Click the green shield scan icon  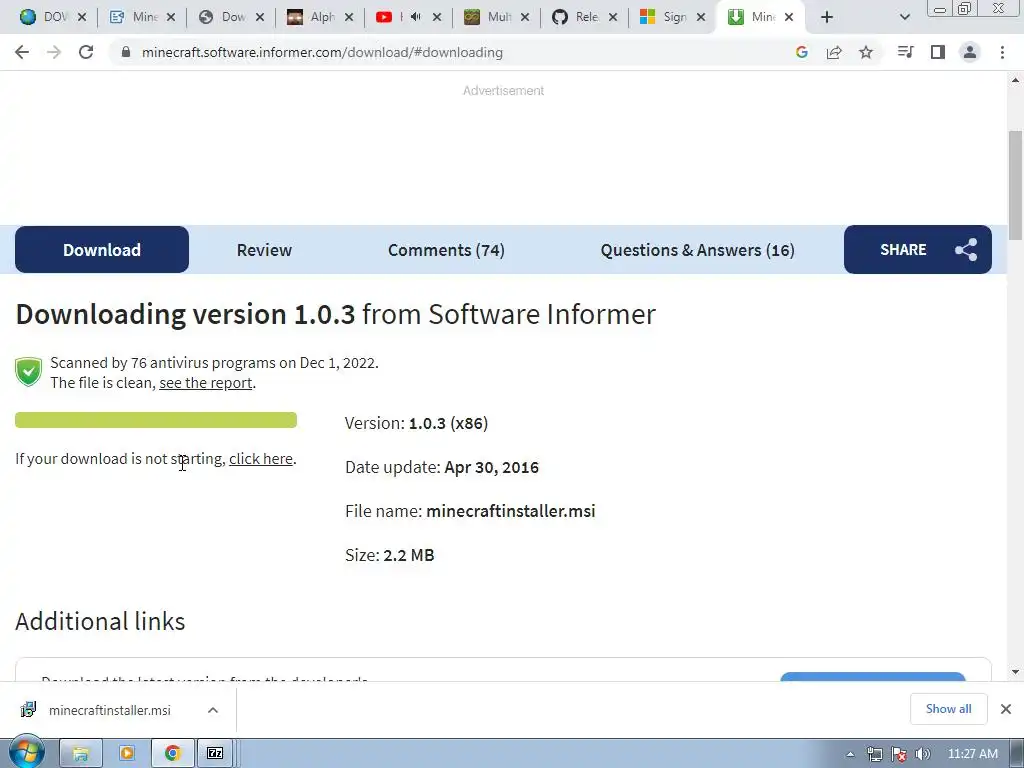pos(28,372)
